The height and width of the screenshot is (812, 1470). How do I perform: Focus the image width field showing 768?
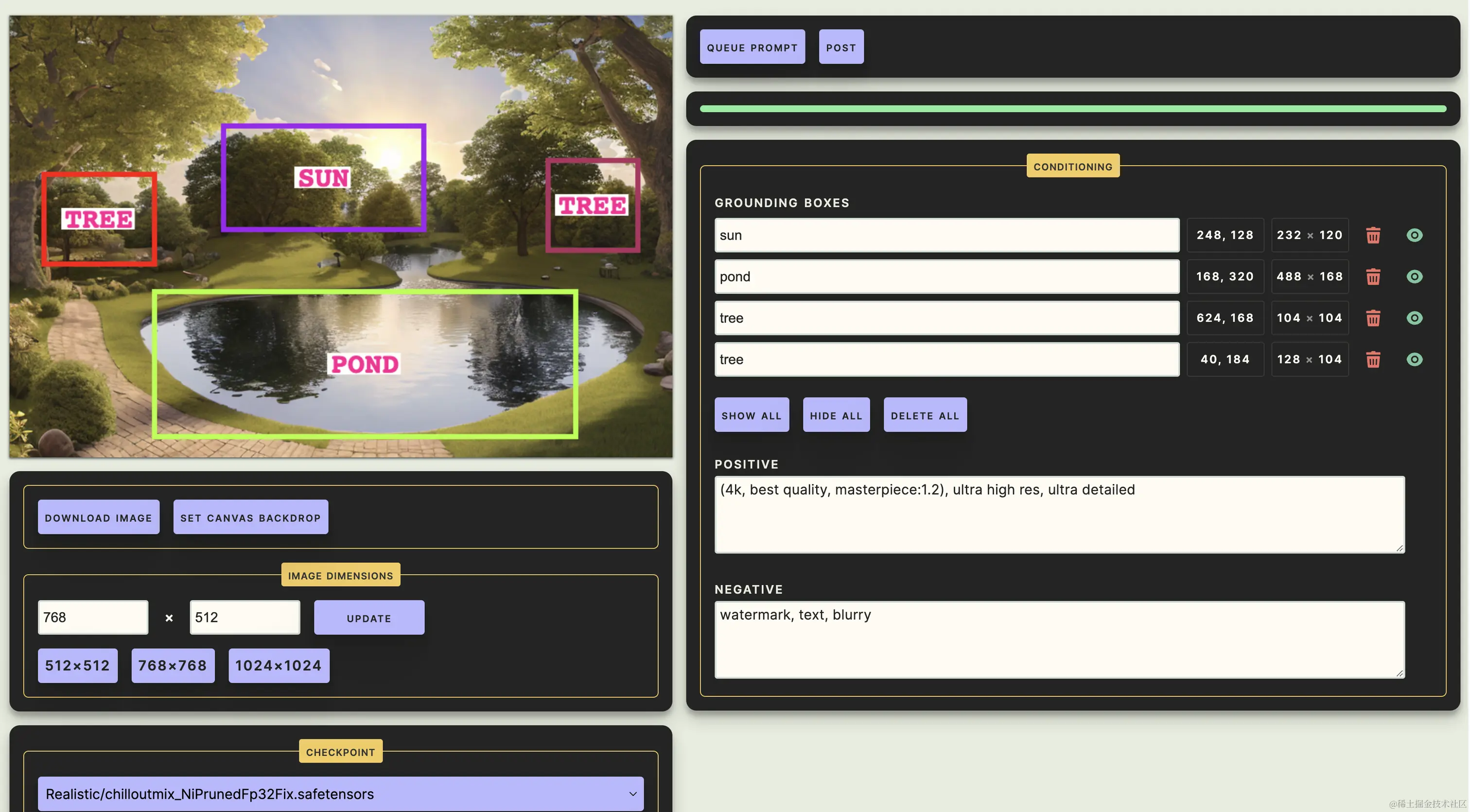coord(93,618)
